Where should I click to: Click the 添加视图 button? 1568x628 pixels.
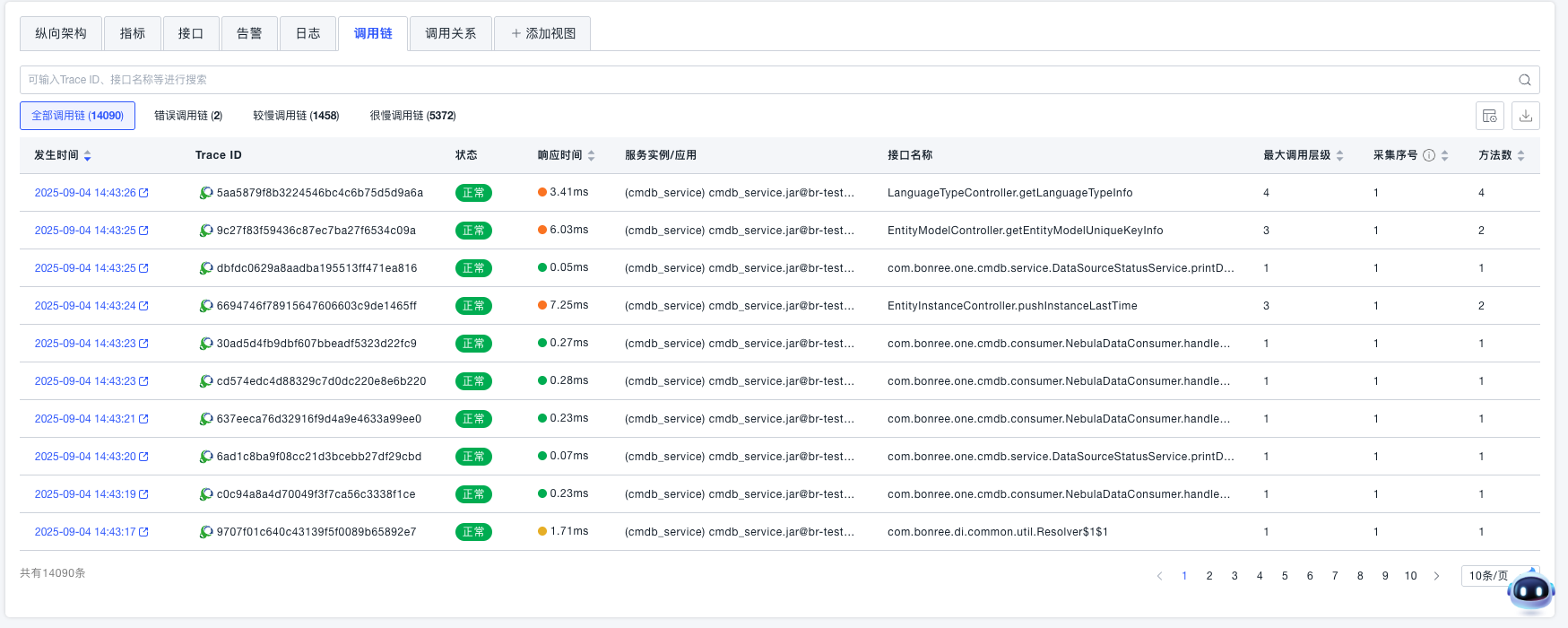coord(542,33)
